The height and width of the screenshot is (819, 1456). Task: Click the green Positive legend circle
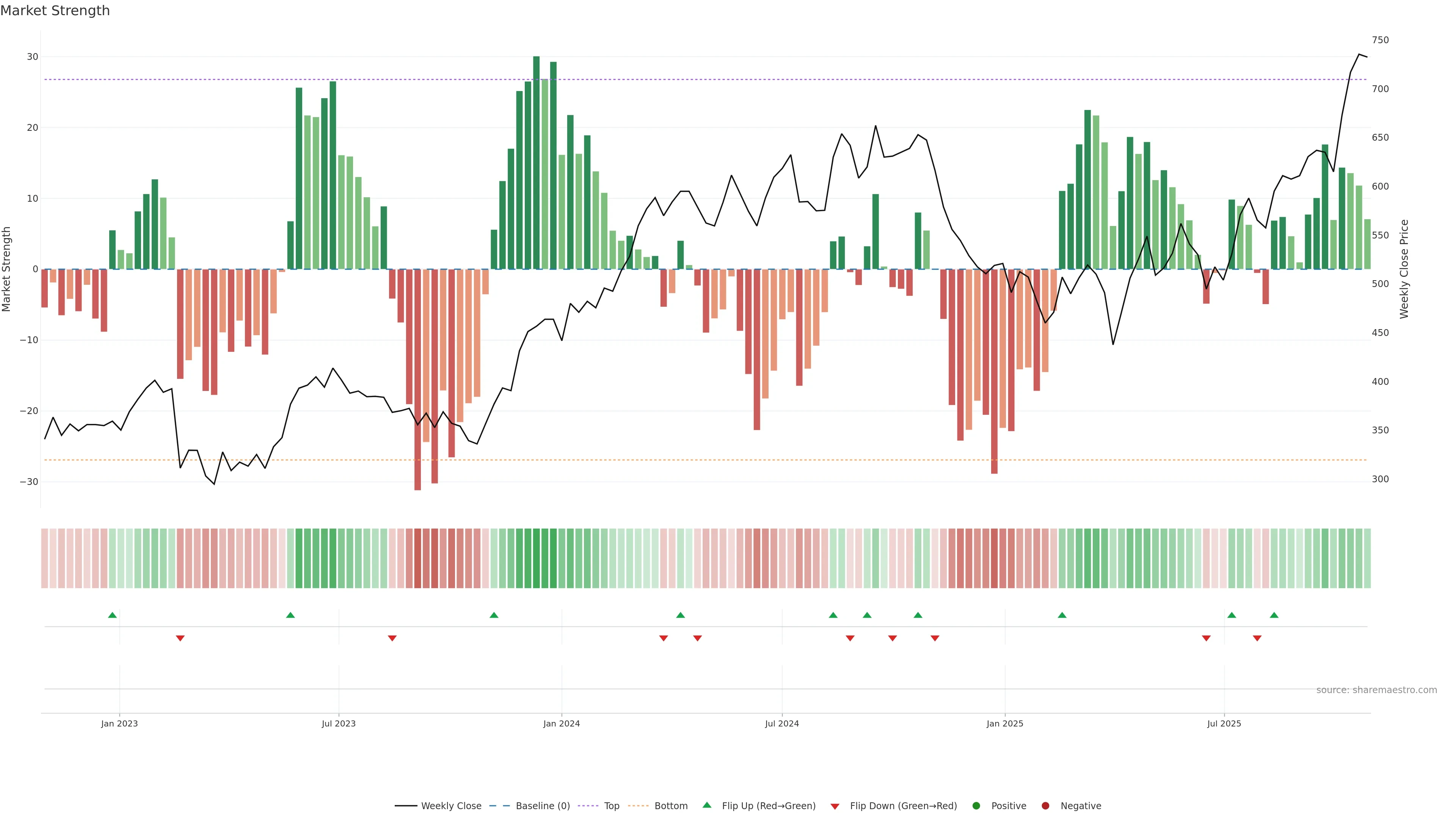[x=976, y=806]
